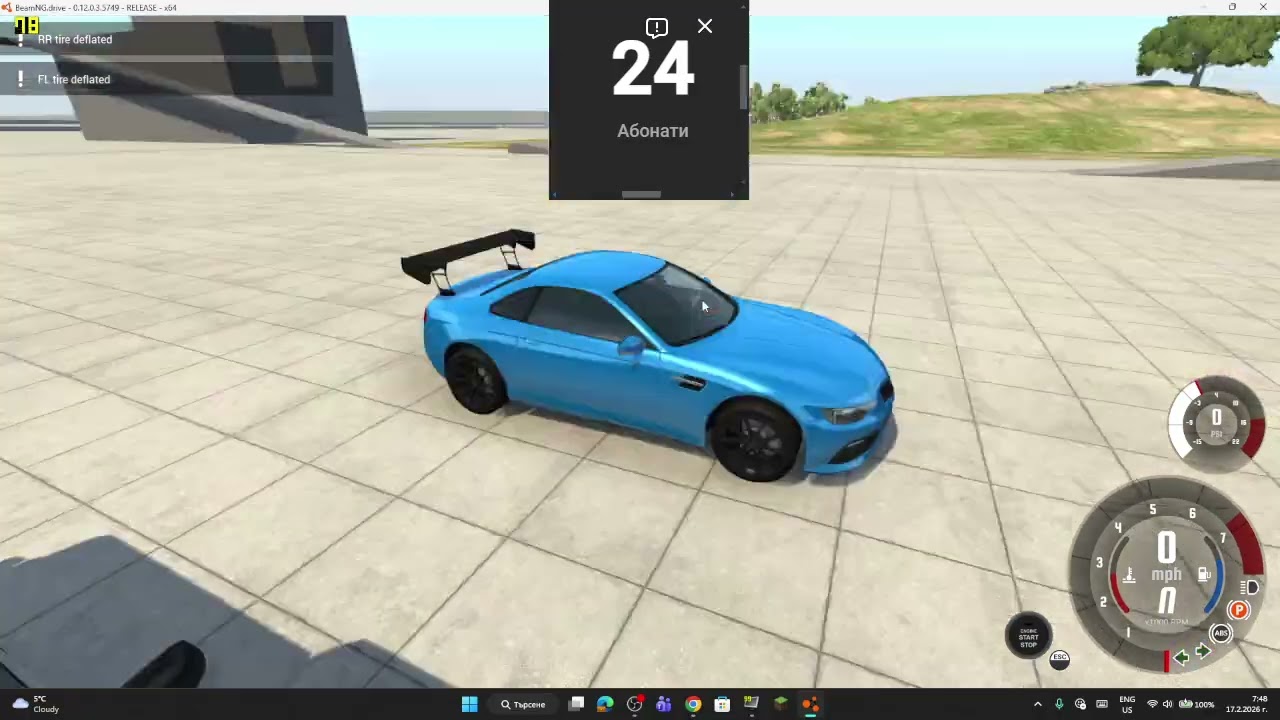Image resolution: width=1280 pixels, height=720 pixels.
Task: Click the fuel pump gauge icon
Action: pyautogui.click(x=1205, y=575)
